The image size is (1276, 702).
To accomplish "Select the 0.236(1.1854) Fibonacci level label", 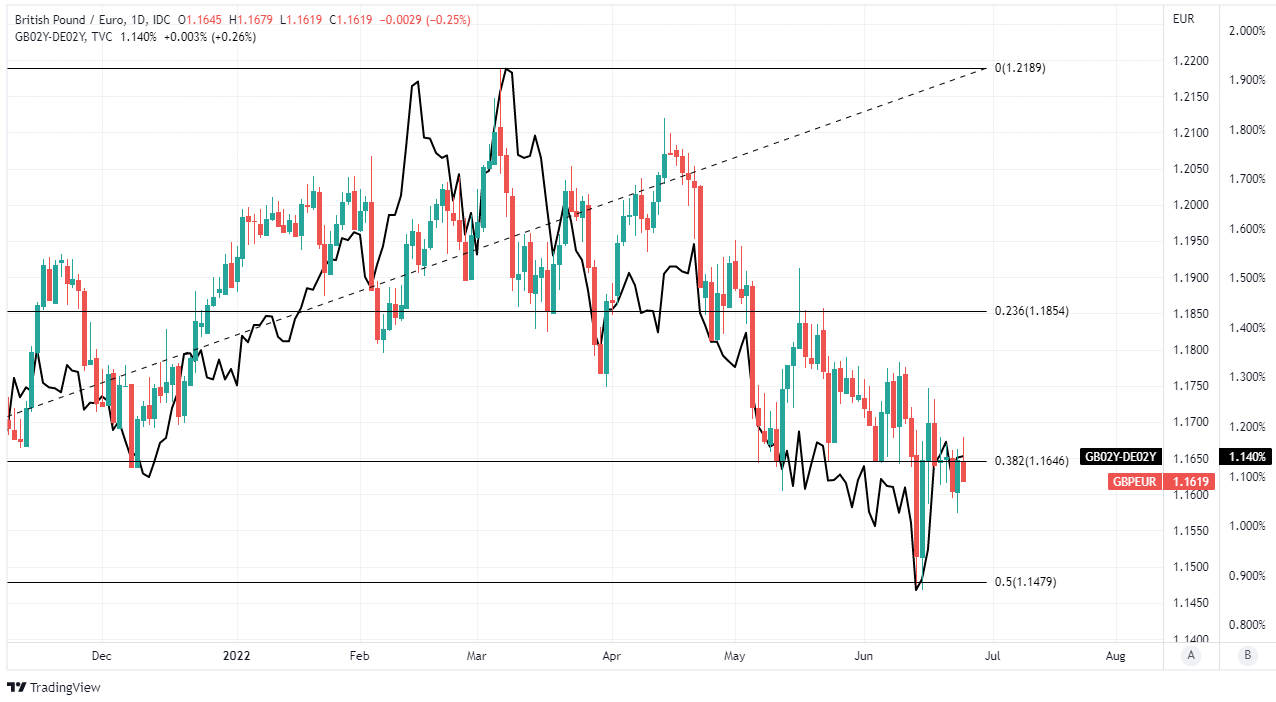I will click(x=1031, y=311).
